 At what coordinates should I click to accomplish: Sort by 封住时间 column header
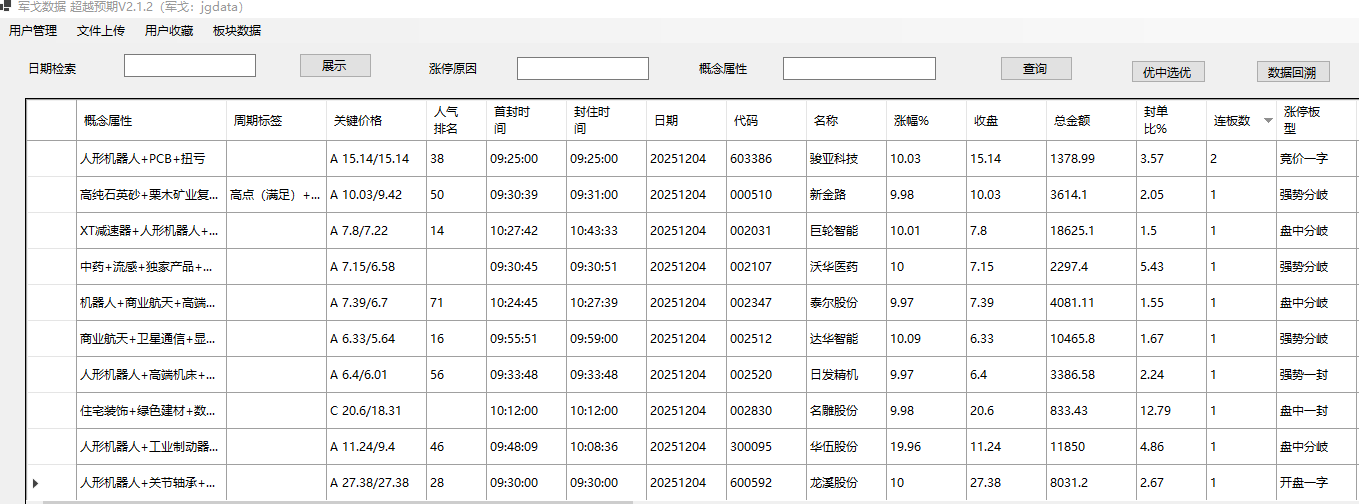[x=607, y=120]
